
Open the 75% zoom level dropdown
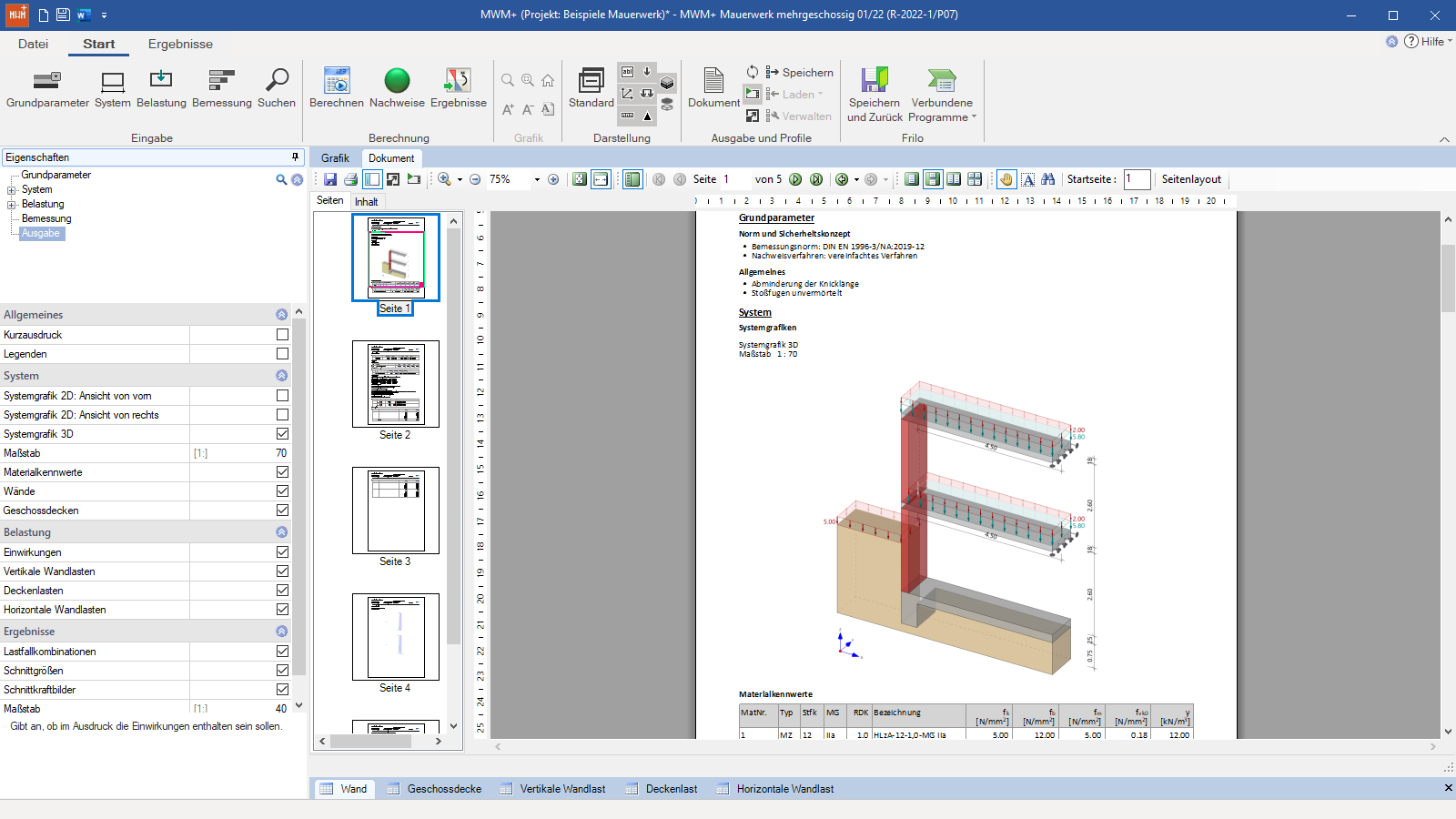click(x=537, y=179)
